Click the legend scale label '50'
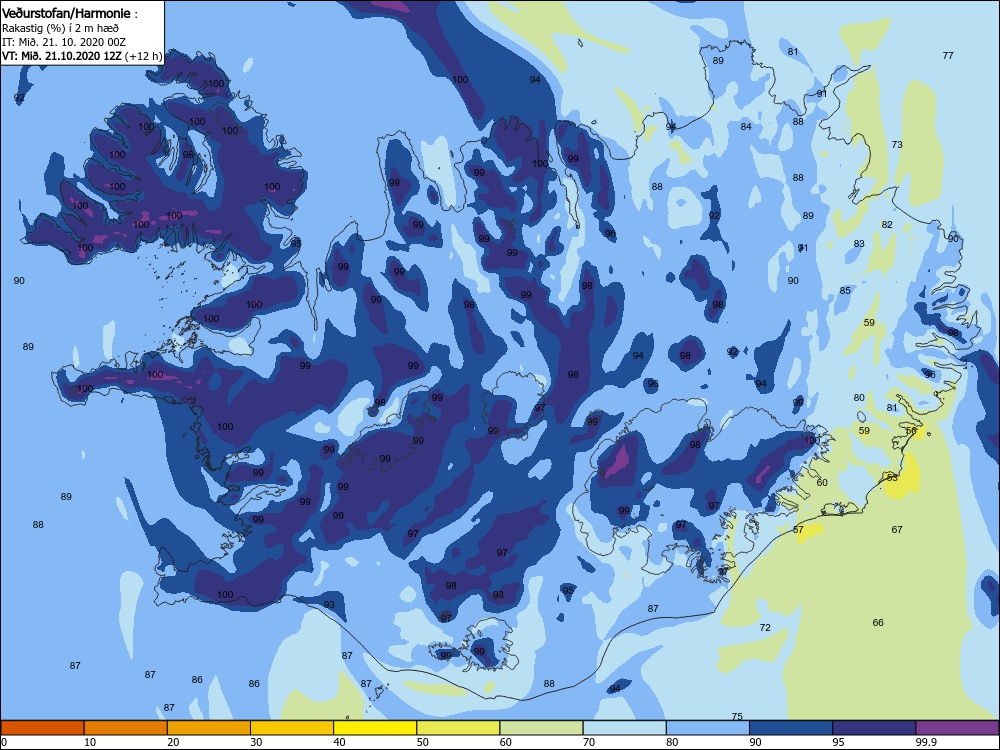1000x750 pixels. click(422, 742)
